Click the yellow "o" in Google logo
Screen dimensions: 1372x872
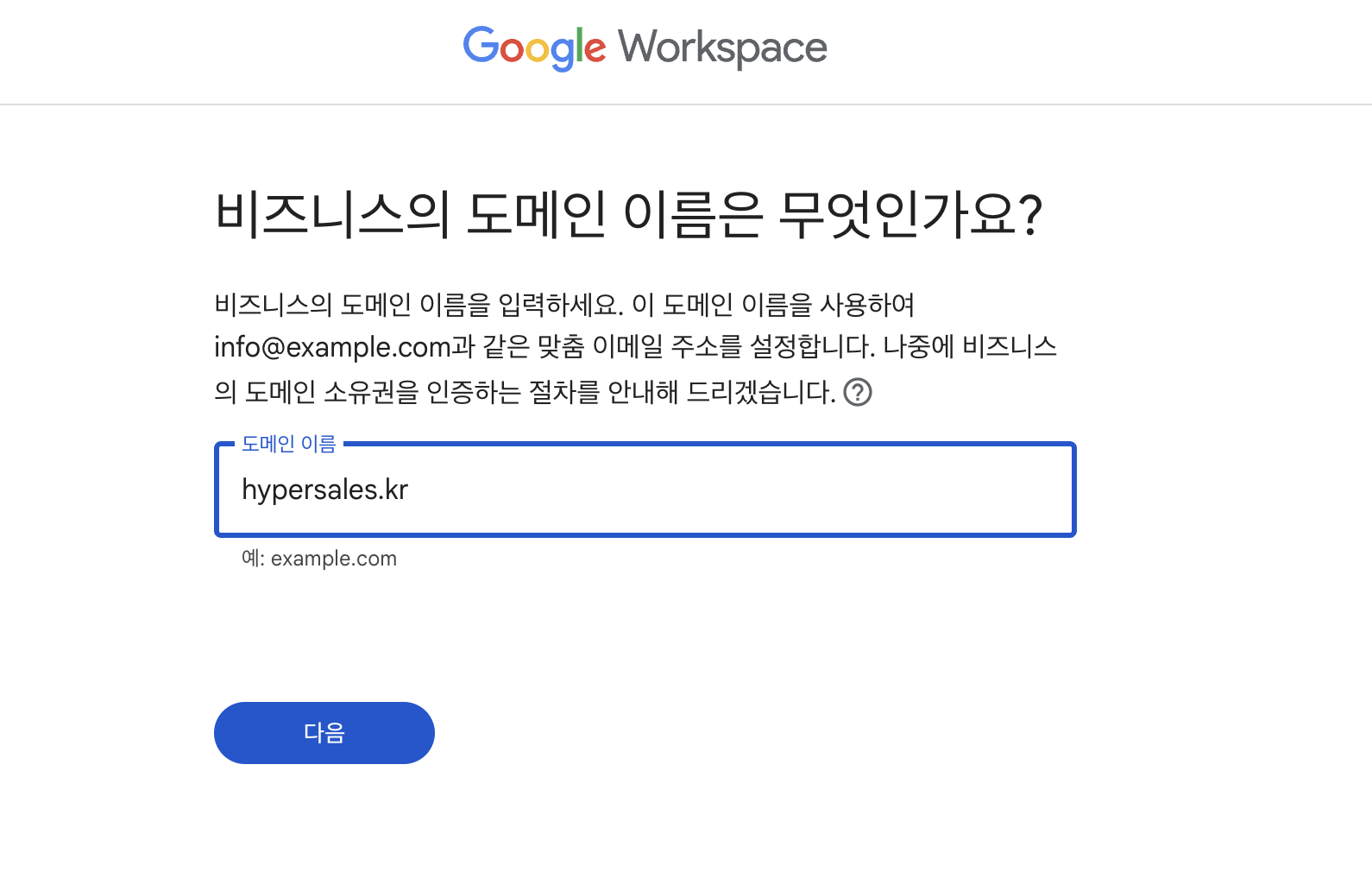coord(539,50)
